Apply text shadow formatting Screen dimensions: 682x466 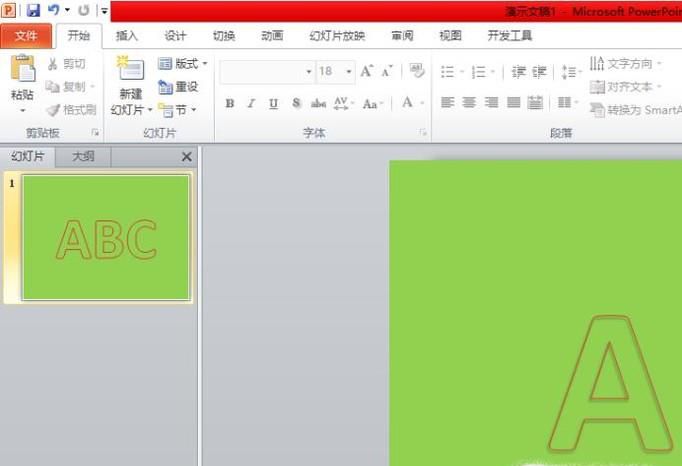tap(297, 103)
